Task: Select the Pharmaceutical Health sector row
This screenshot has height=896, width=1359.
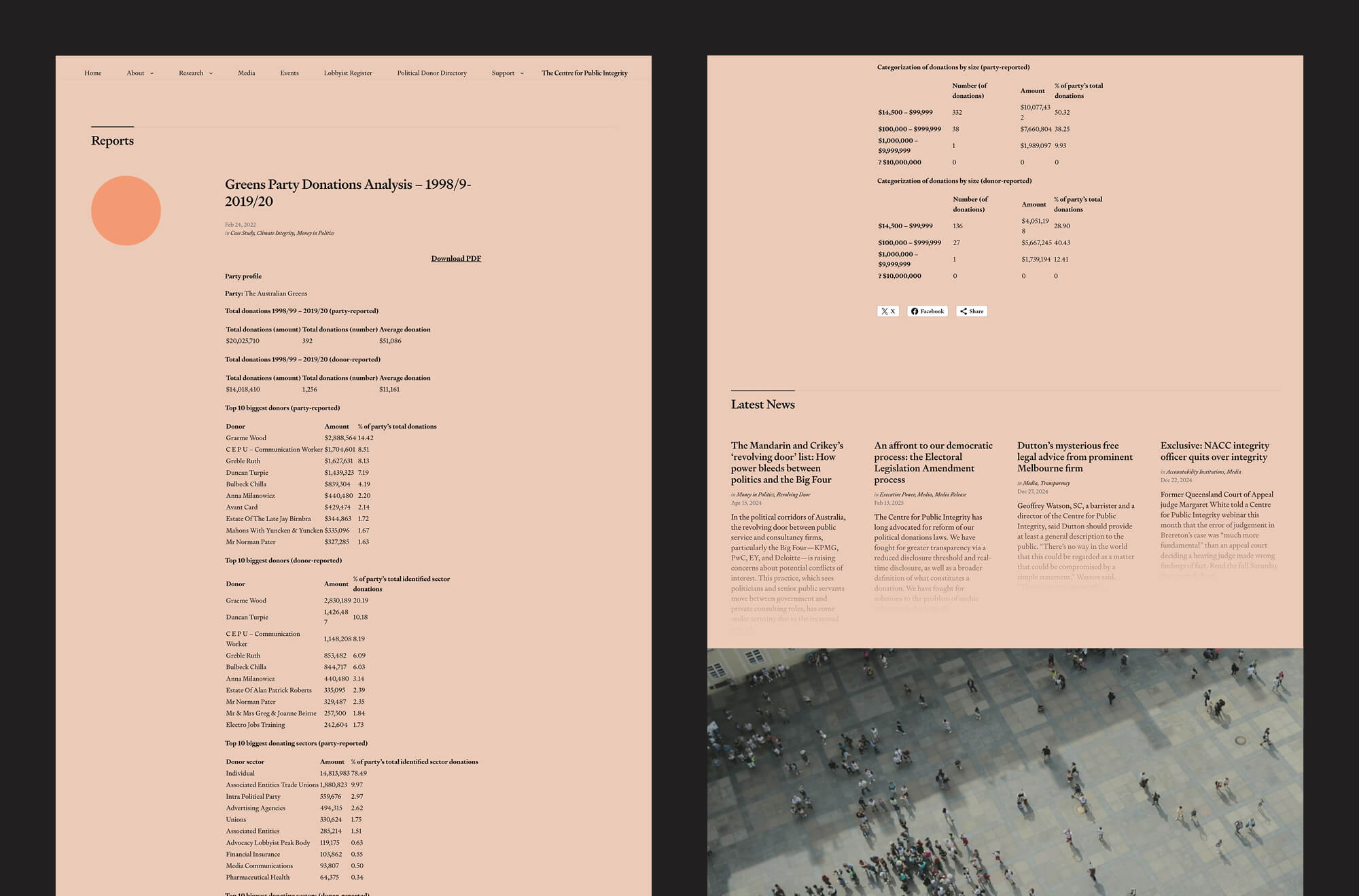Action: 352,877
